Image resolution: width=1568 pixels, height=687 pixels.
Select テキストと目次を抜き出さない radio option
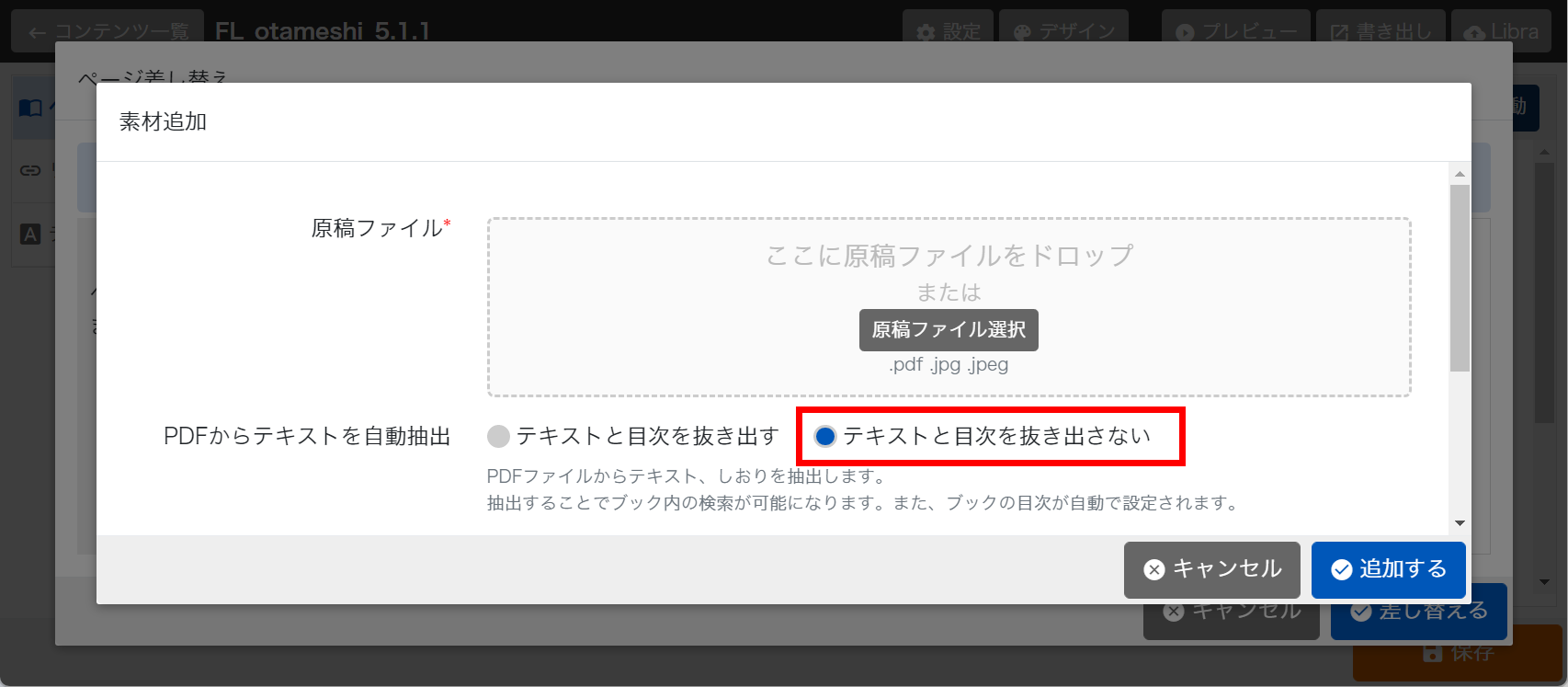[825, 436]
